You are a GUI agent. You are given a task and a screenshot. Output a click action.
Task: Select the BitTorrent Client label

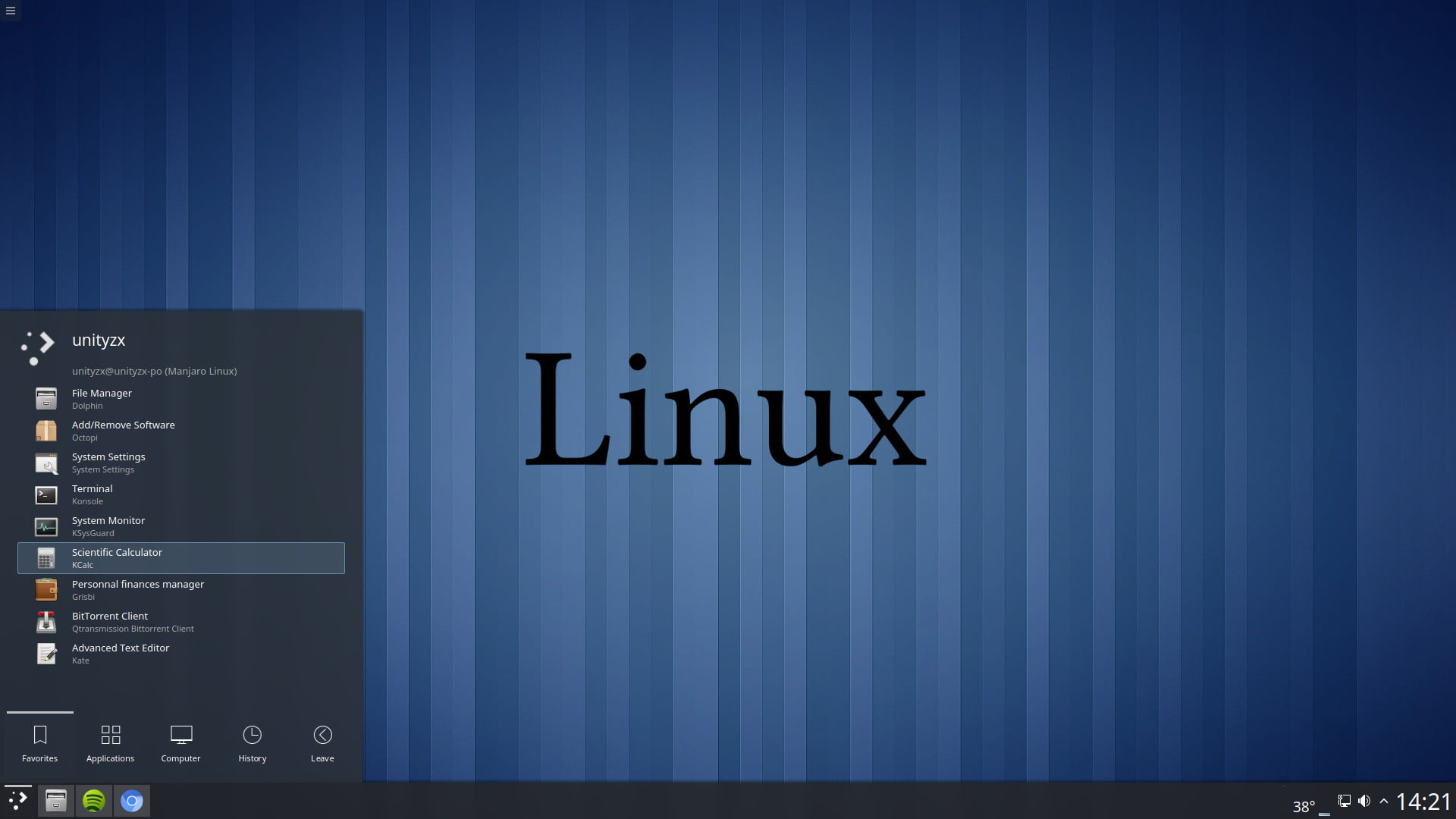tap(110, 616)
